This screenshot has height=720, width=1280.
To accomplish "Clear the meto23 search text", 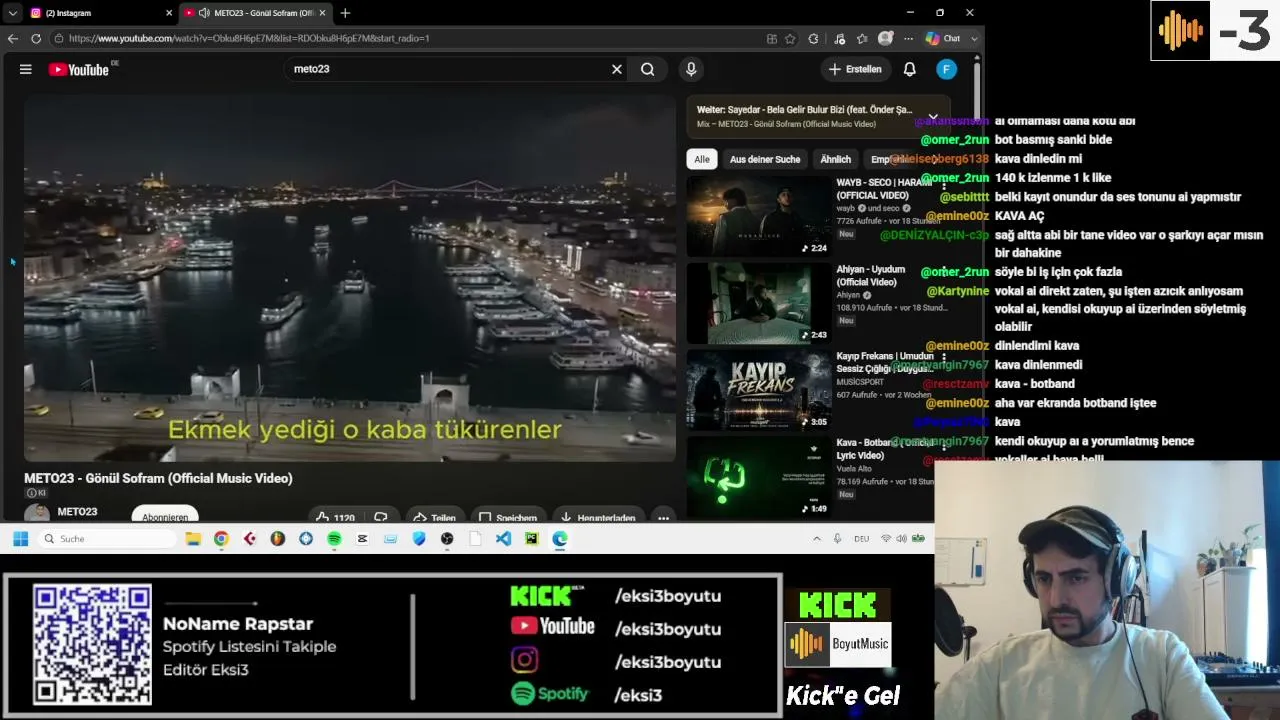I will (x=617, y=69).
